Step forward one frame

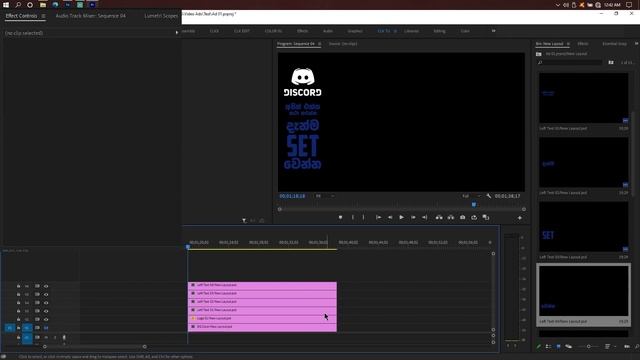point(413,218)
